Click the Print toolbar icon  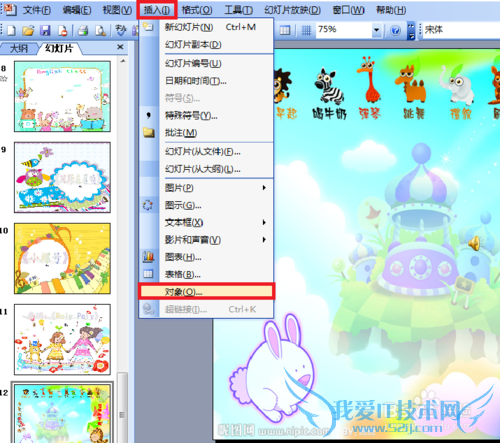pyautogui.click(x=82, y=30)
